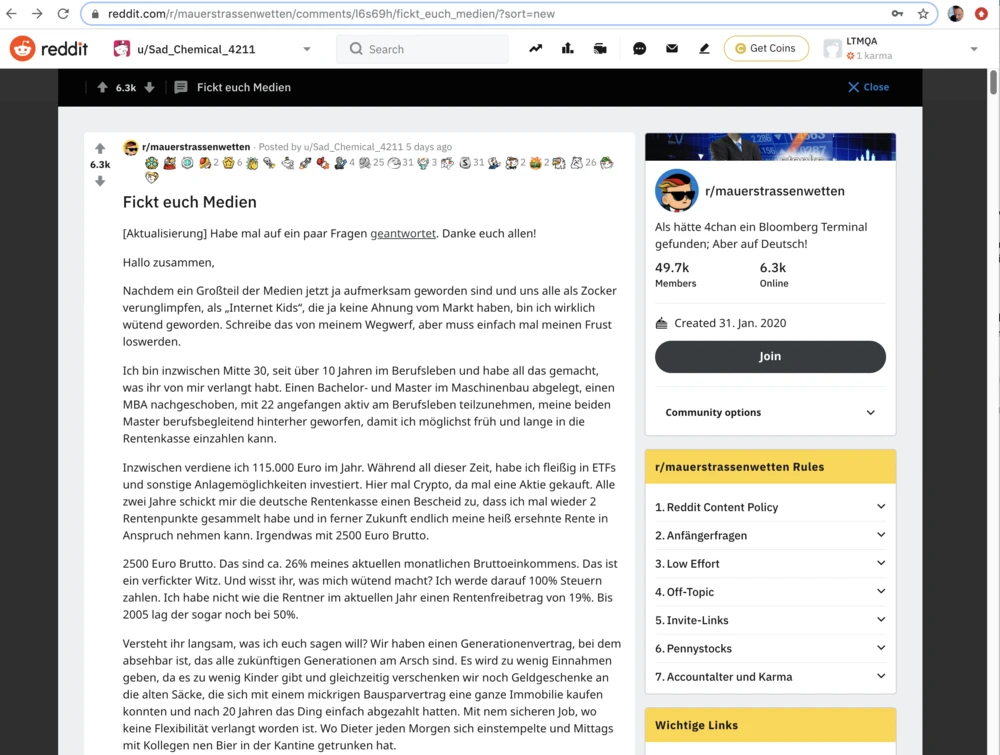Image resolution: width=1000 pixels, height=755 pixels.
Task: Click the Get Coins button
Action: tap(766, 48)
